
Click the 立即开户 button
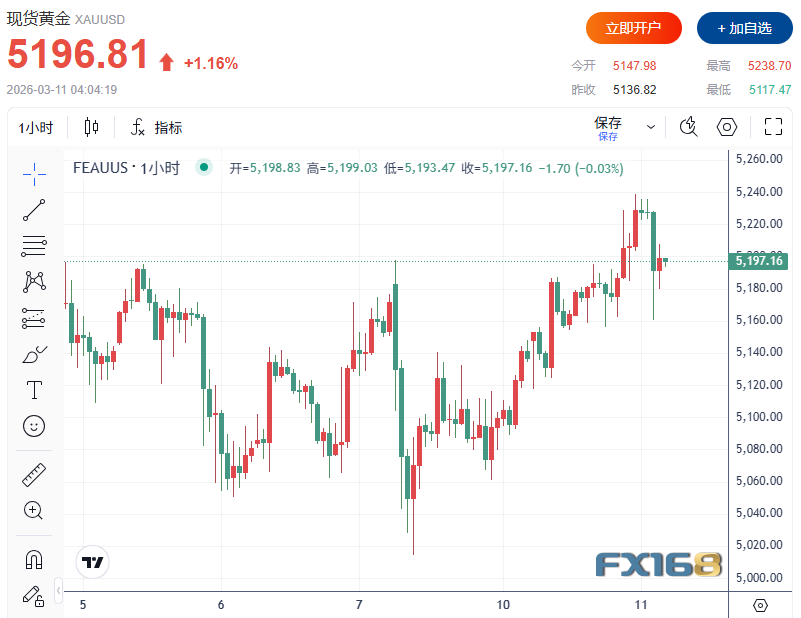click(633, 28)
